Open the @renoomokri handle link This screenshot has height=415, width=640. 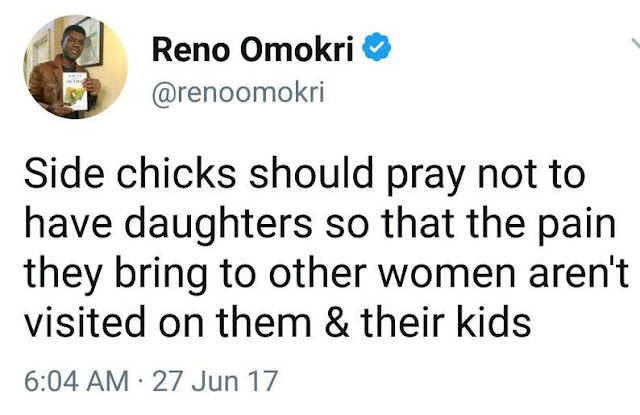[238, 92]
